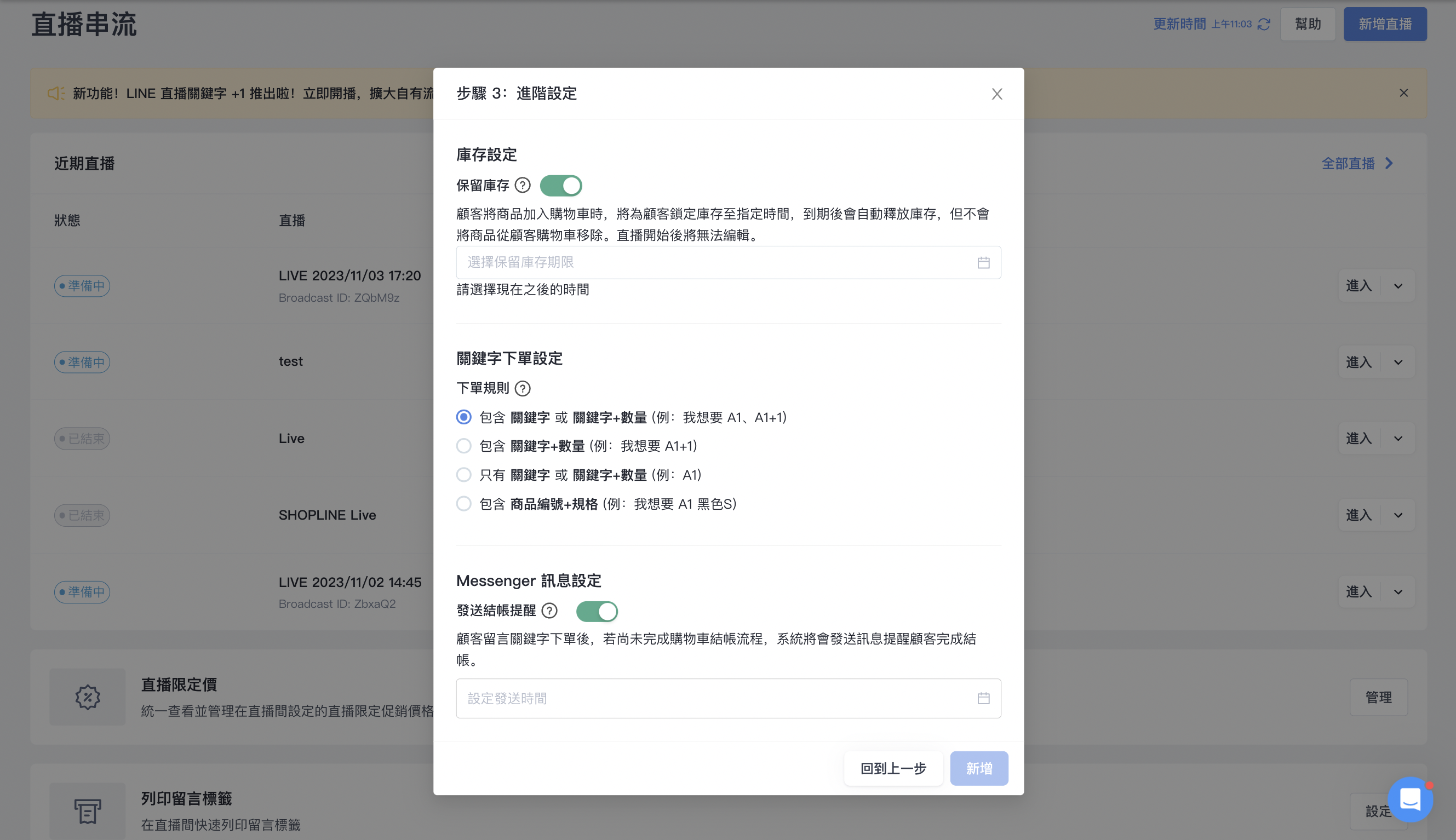Screen dimensions: 1456x840
Task: Click 準備中 status of test row
Action: coord(82,363)
